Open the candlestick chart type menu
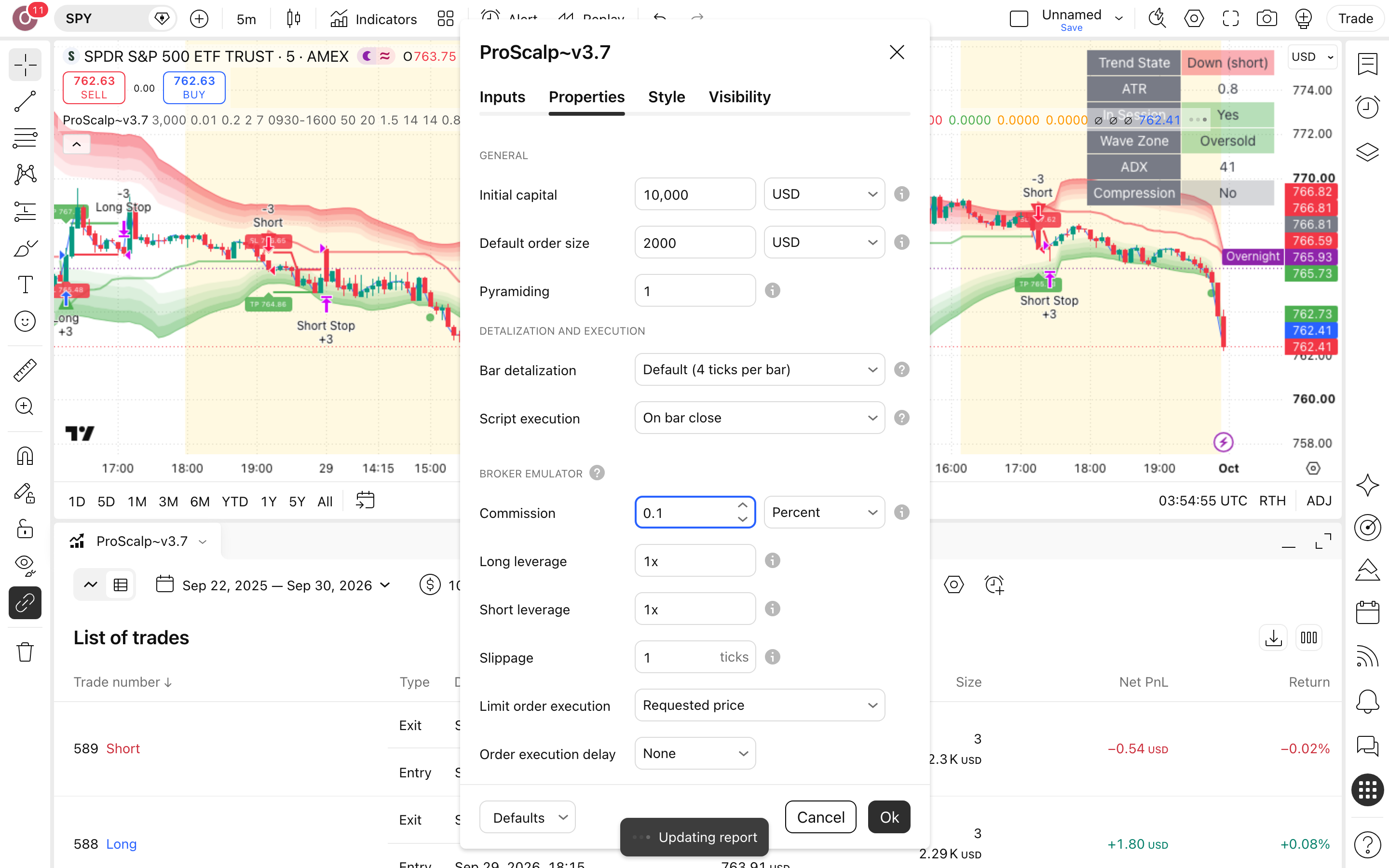 tap(293, 19)
